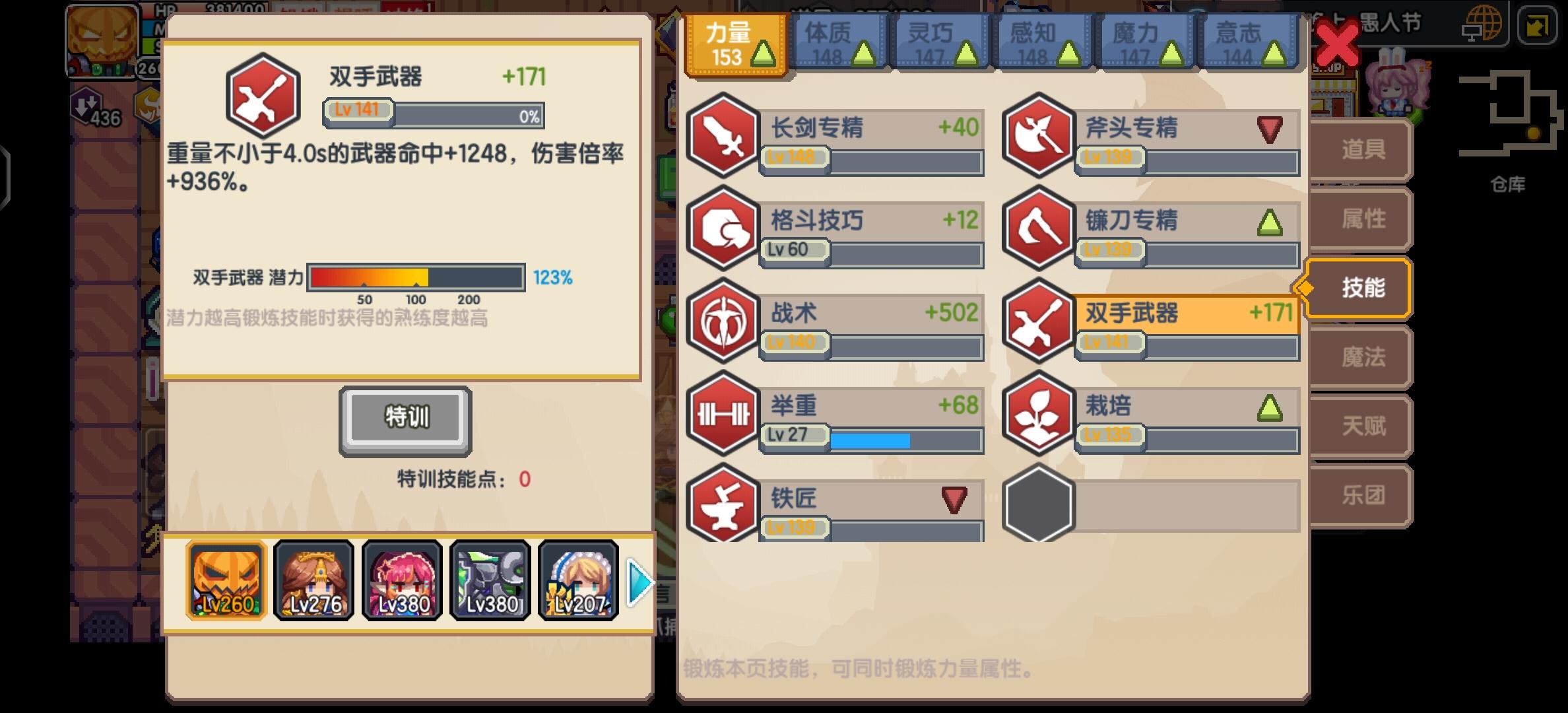The height and width of the screenshot is (713, 1568).
Task: Select the 栽培 plant skill icon
Action: click(1039, 413)
